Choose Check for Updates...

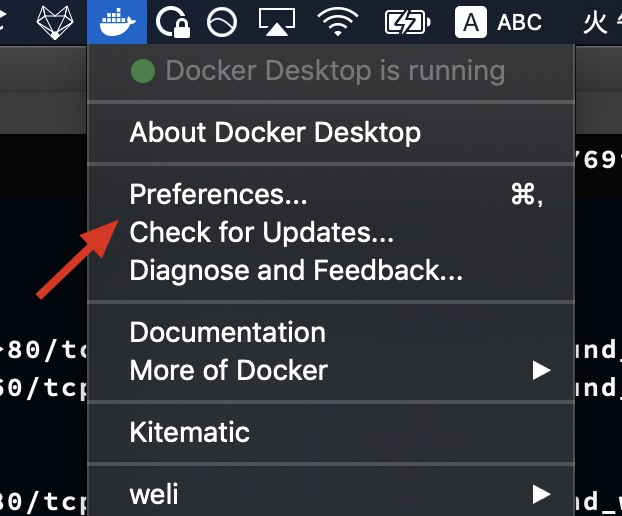coord(331,232)
